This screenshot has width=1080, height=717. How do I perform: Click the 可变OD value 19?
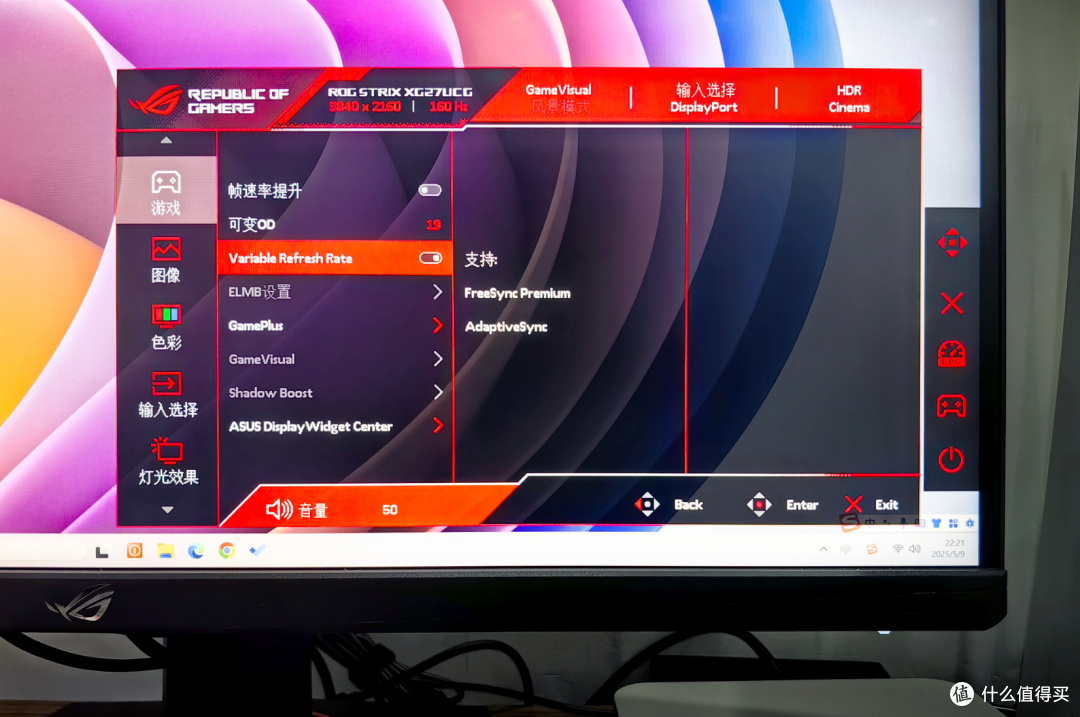[x=433, y=225]
